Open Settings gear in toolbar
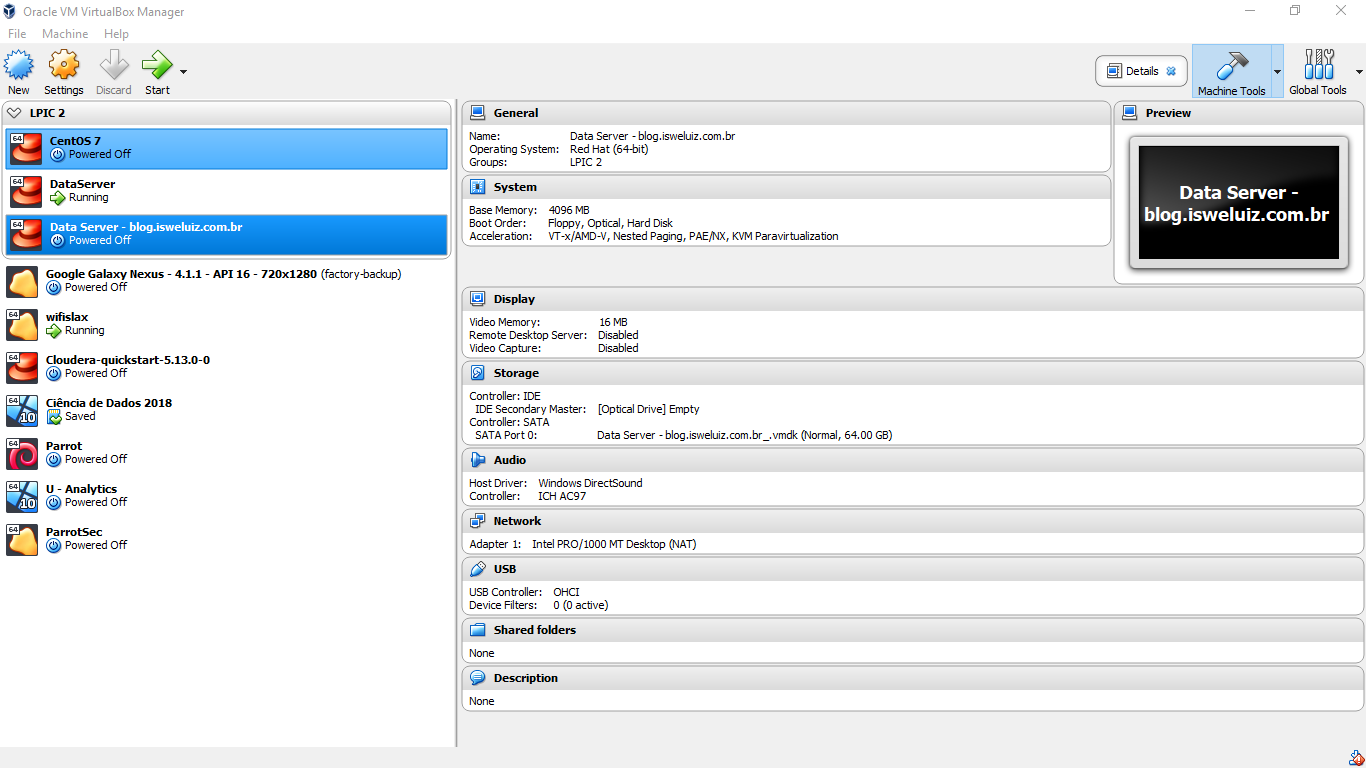 (64, 66)
